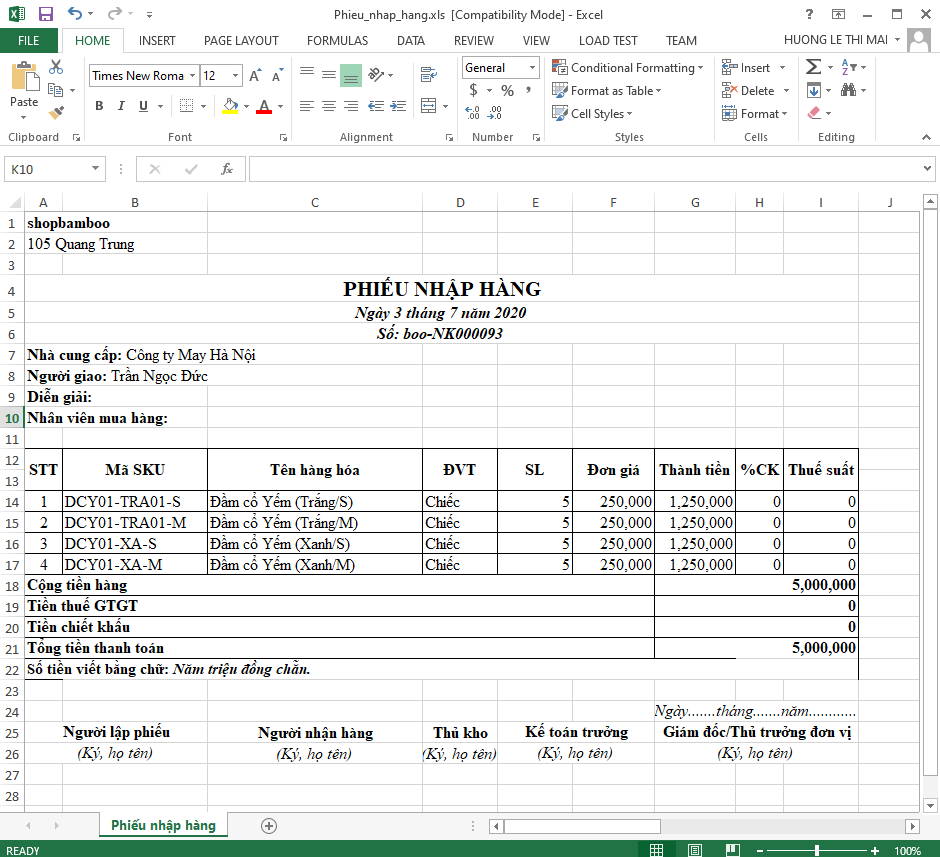Switch to the REVIEW tab
The width and height of the screenshot is (940, 857).
pos(474,41)
